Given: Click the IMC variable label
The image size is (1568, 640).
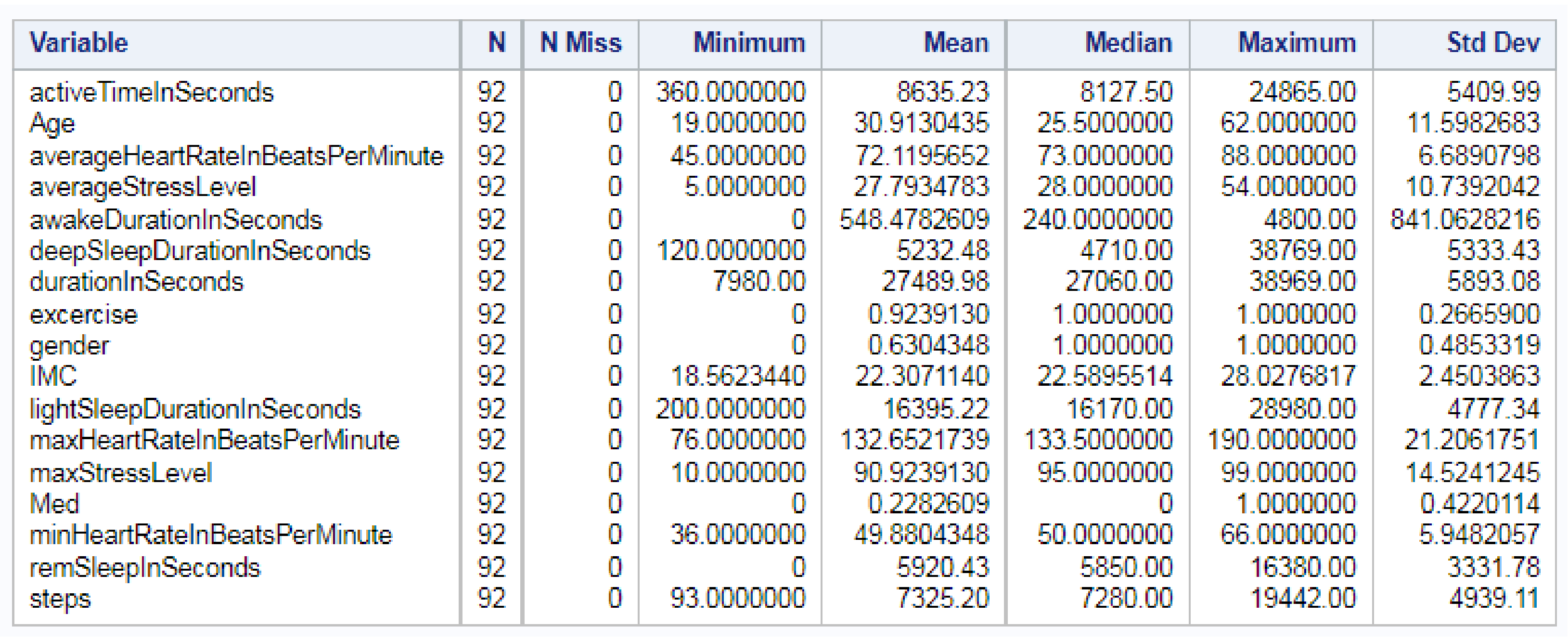Looking at the screenshot, I should (53, 376).
